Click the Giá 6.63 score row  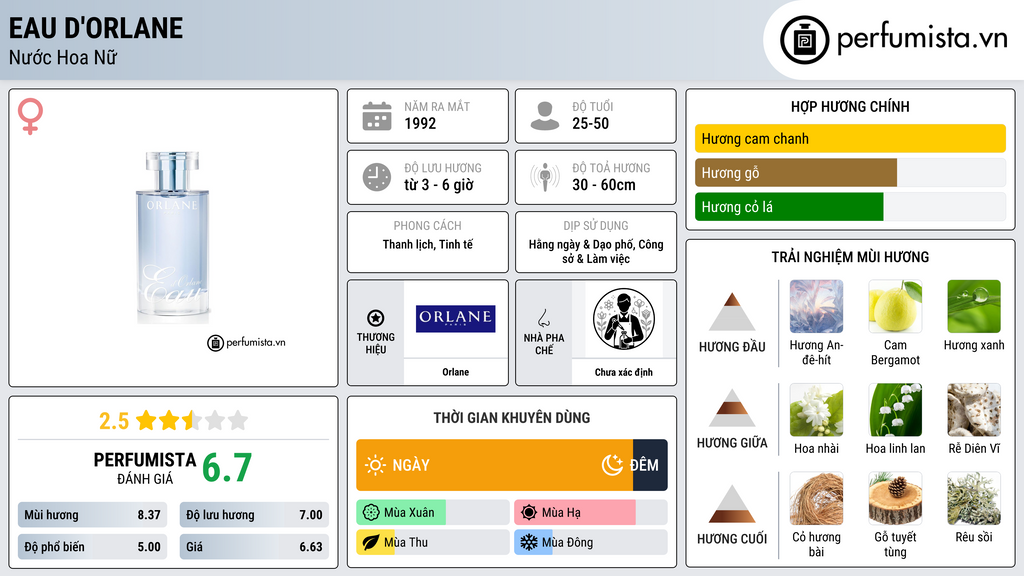pyautogui.click(x=254, y=547)
